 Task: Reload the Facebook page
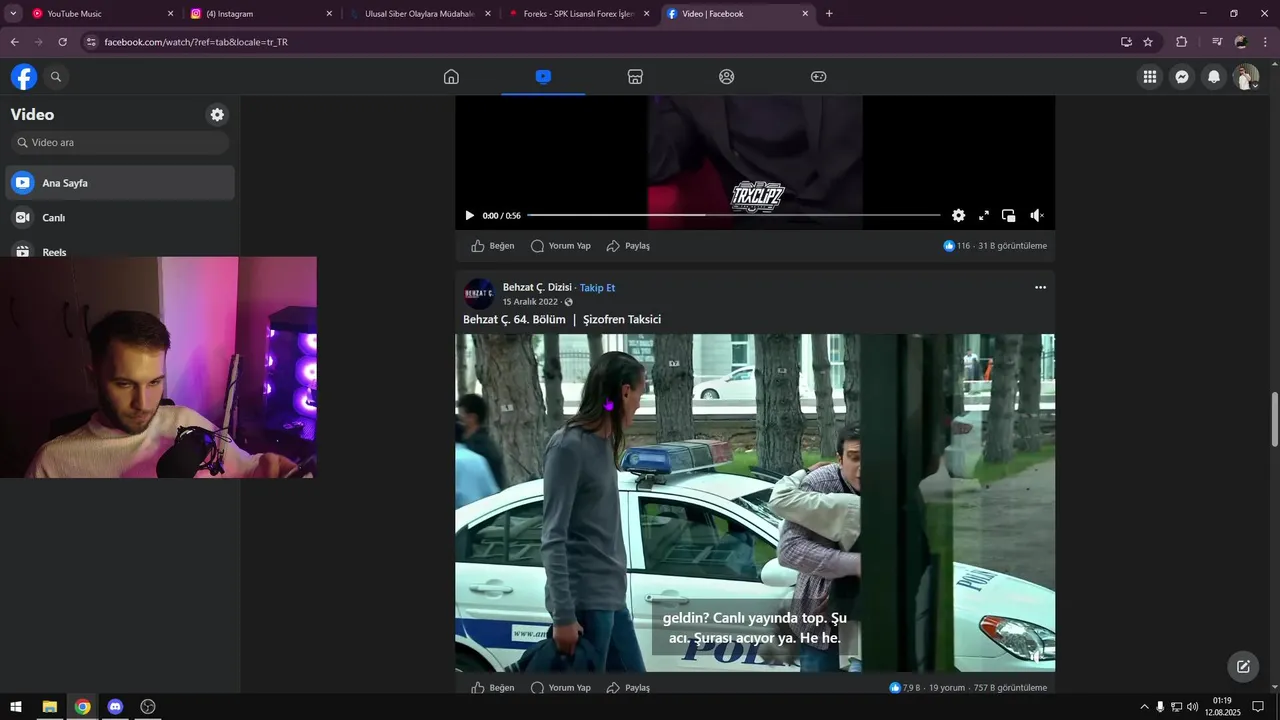click(x=62, y=42)
